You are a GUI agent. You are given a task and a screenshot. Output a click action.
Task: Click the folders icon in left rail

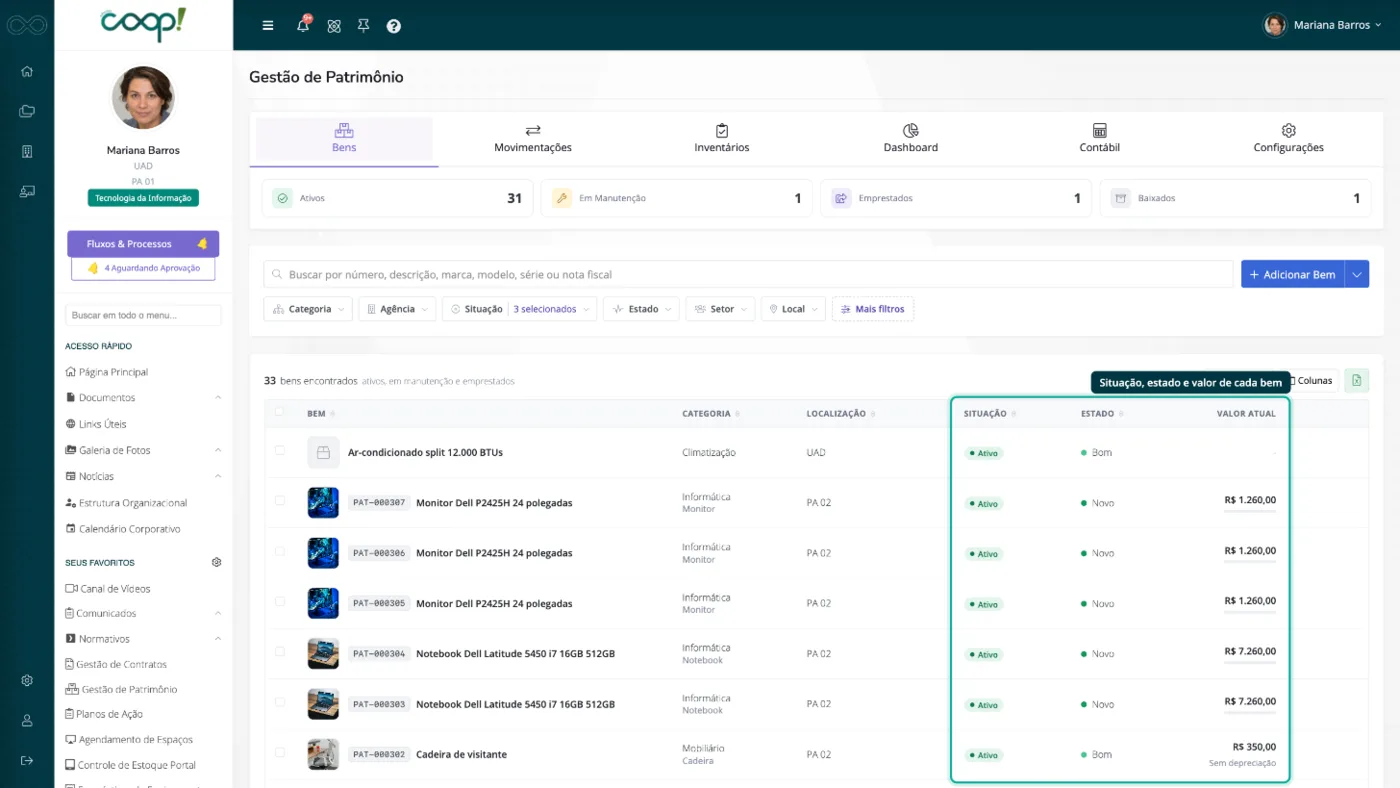(27, 111)
